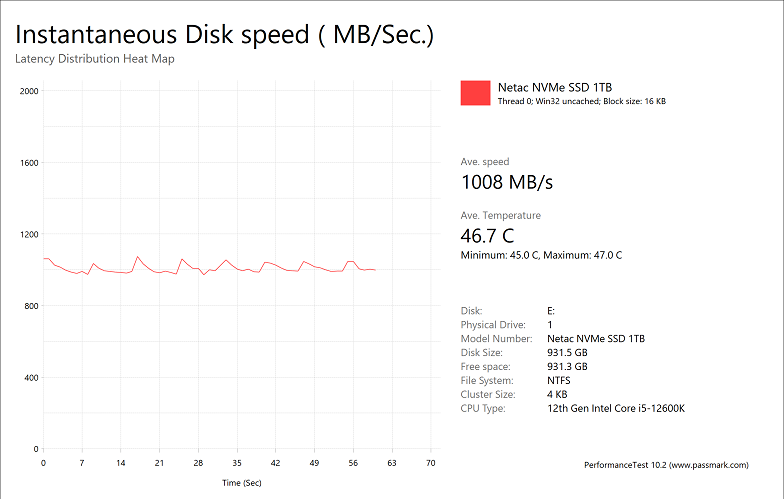Click the 1008 MB/s average speed value
784x499 pixels.
506,182
